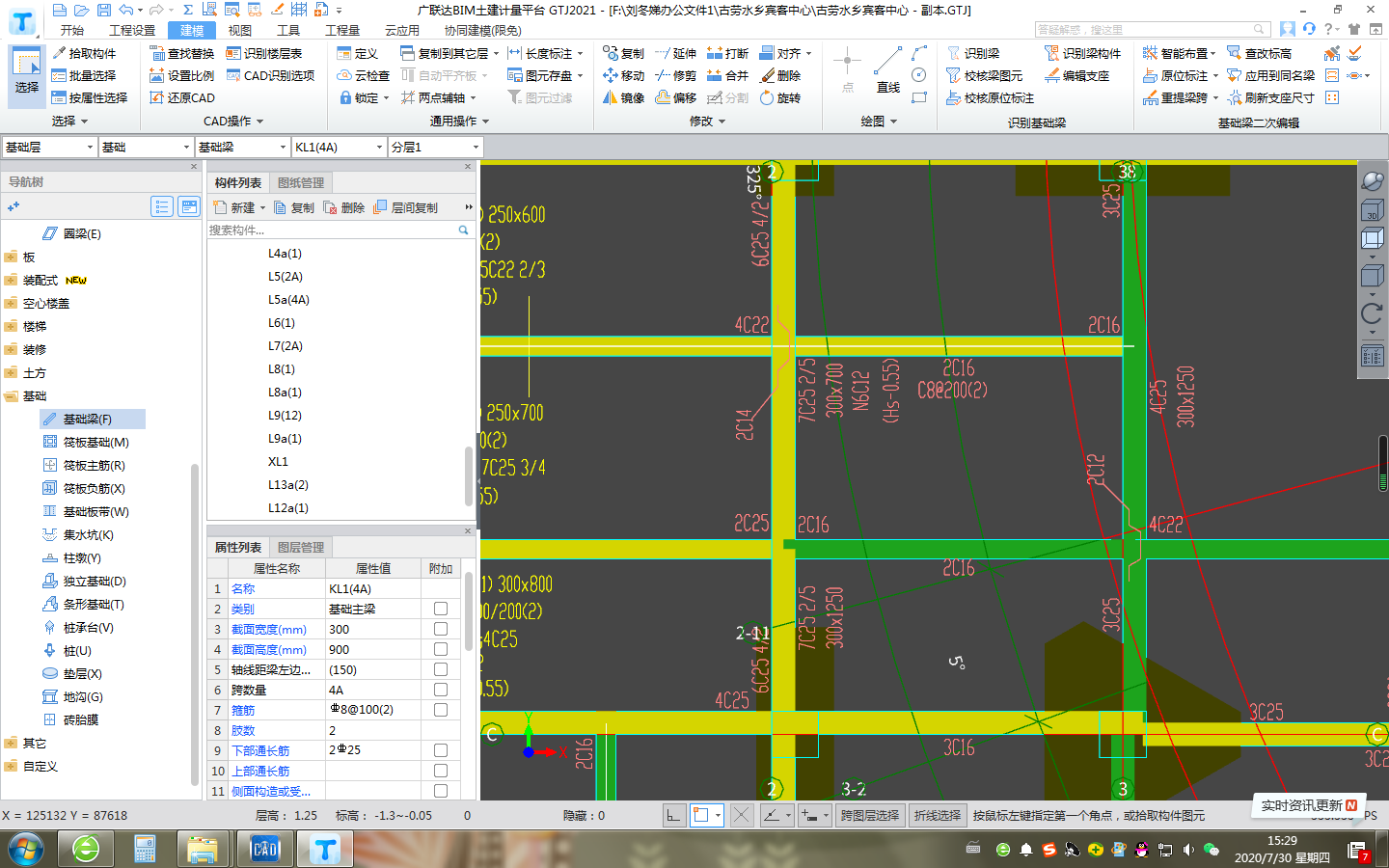The height and width of the screenshot is (868, 1389).
Task: Expand the 板 tree node
Action: [11, 257]
